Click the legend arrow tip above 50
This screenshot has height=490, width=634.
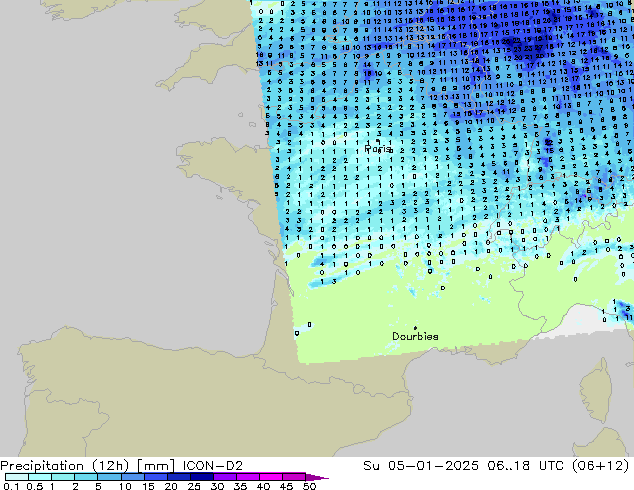317,477
